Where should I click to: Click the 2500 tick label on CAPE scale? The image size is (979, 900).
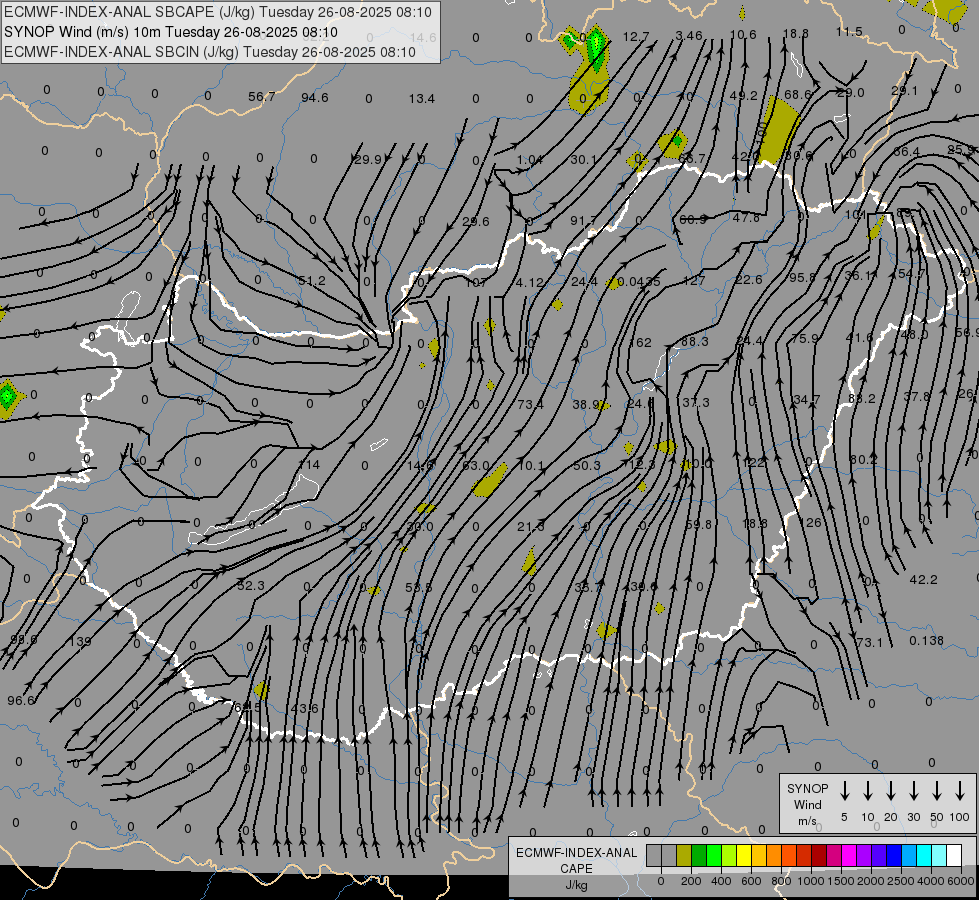pos(901,881)
